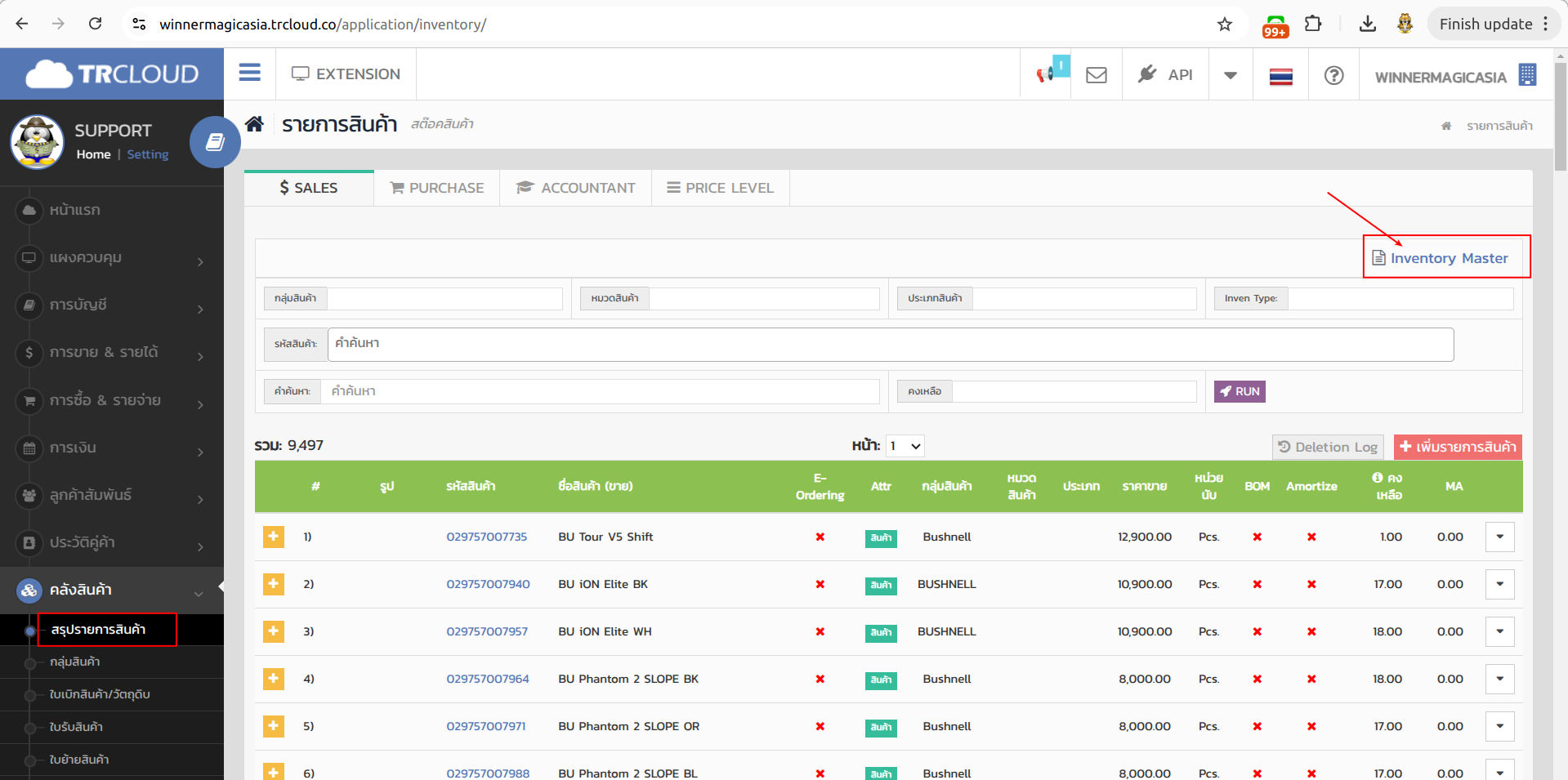Image resolution: width=1568 pixels, height=780 pixels.
Task: Expand row 3 BU iON Elite WH plus icon
Action: pos(274,631)
